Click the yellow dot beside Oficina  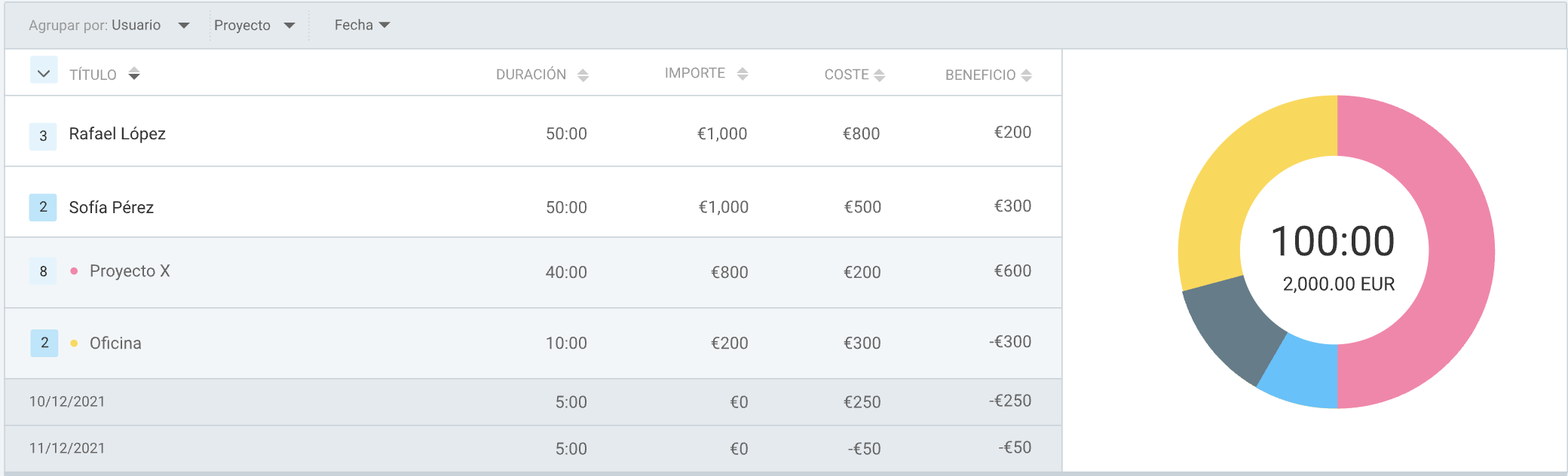point(74,343)
